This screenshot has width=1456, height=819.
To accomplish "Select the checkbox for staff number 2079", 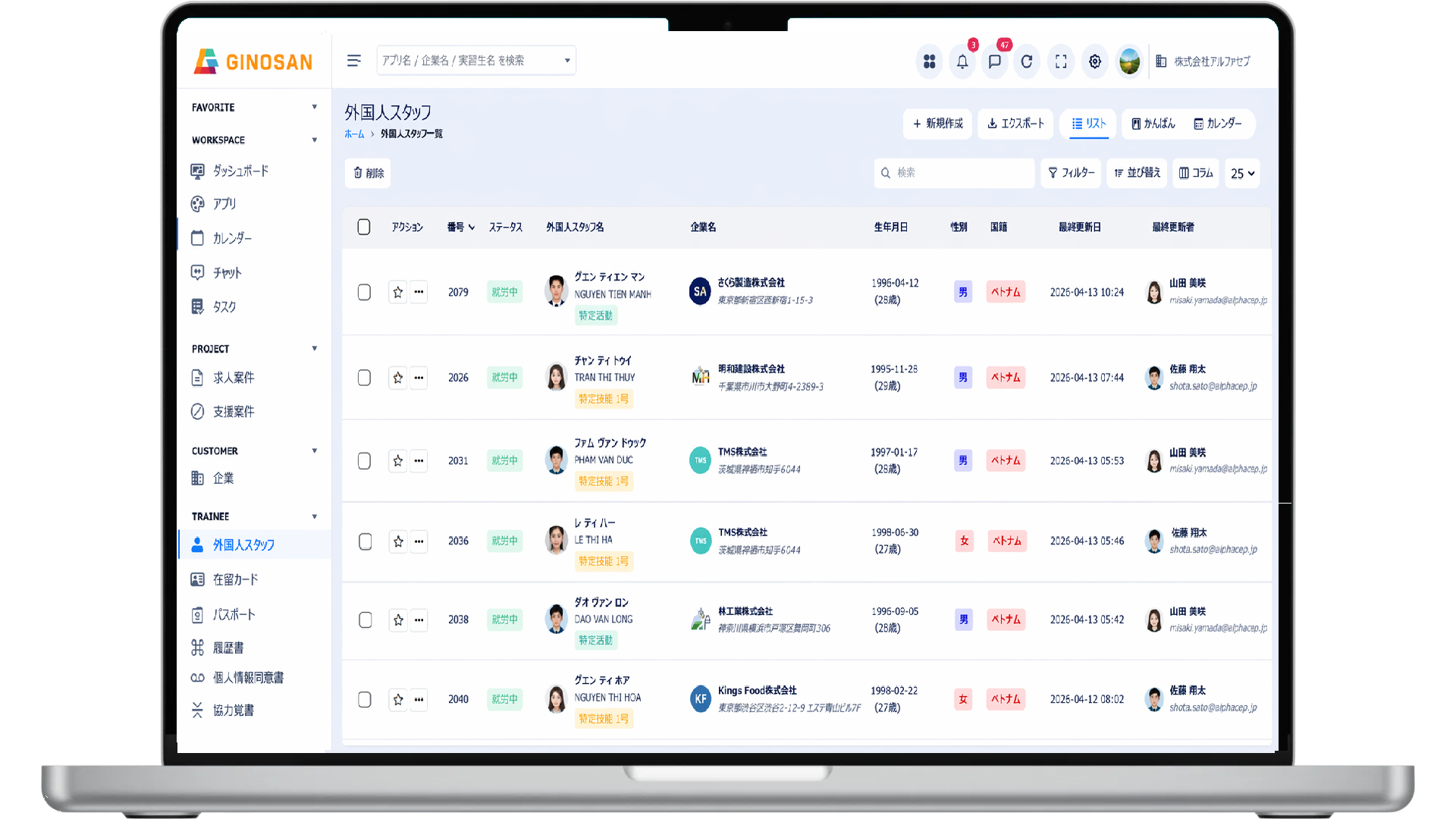I will (x=364, y=292).
